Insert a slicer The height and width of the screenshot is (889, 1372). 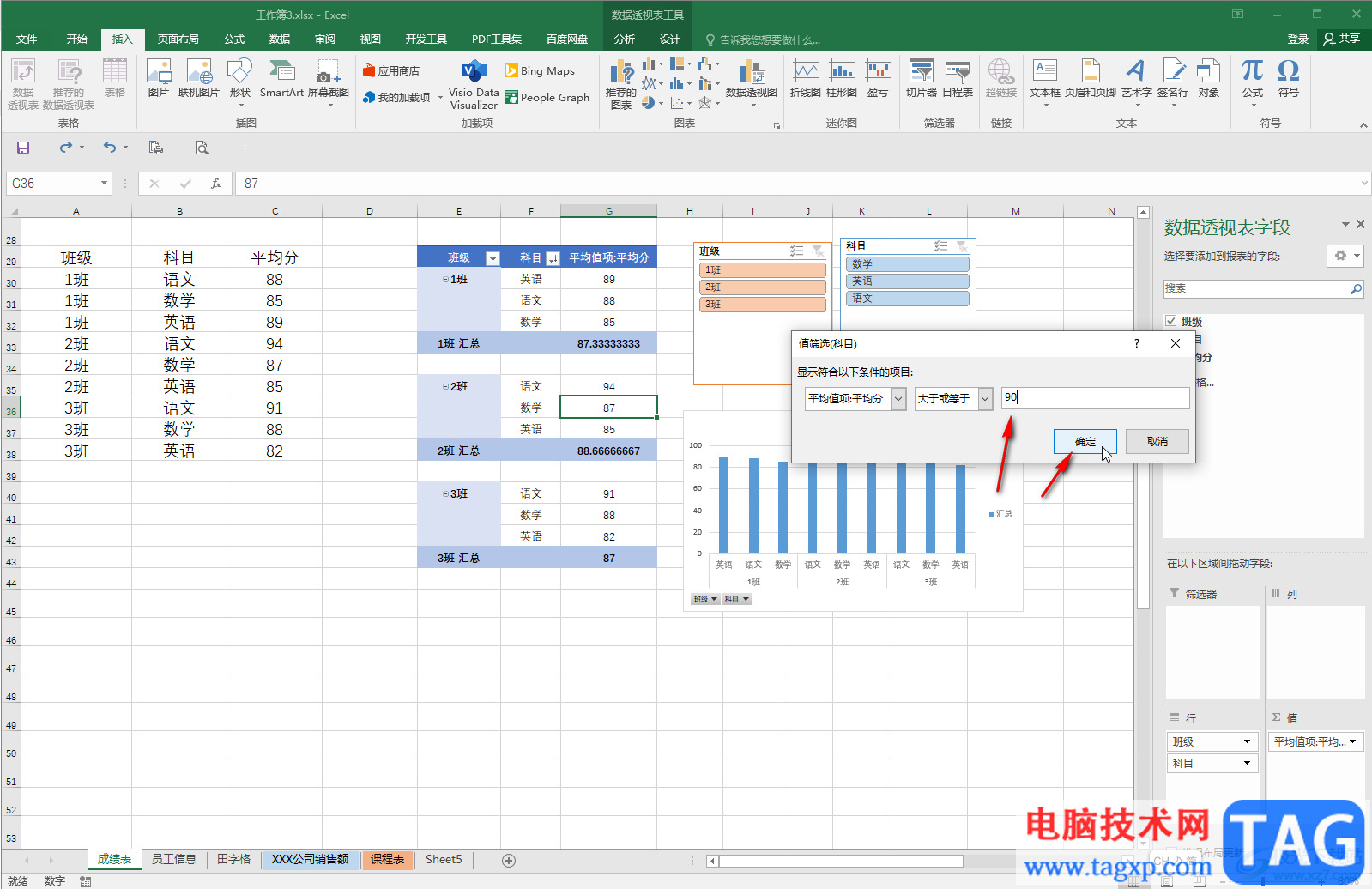click(922, 78)
